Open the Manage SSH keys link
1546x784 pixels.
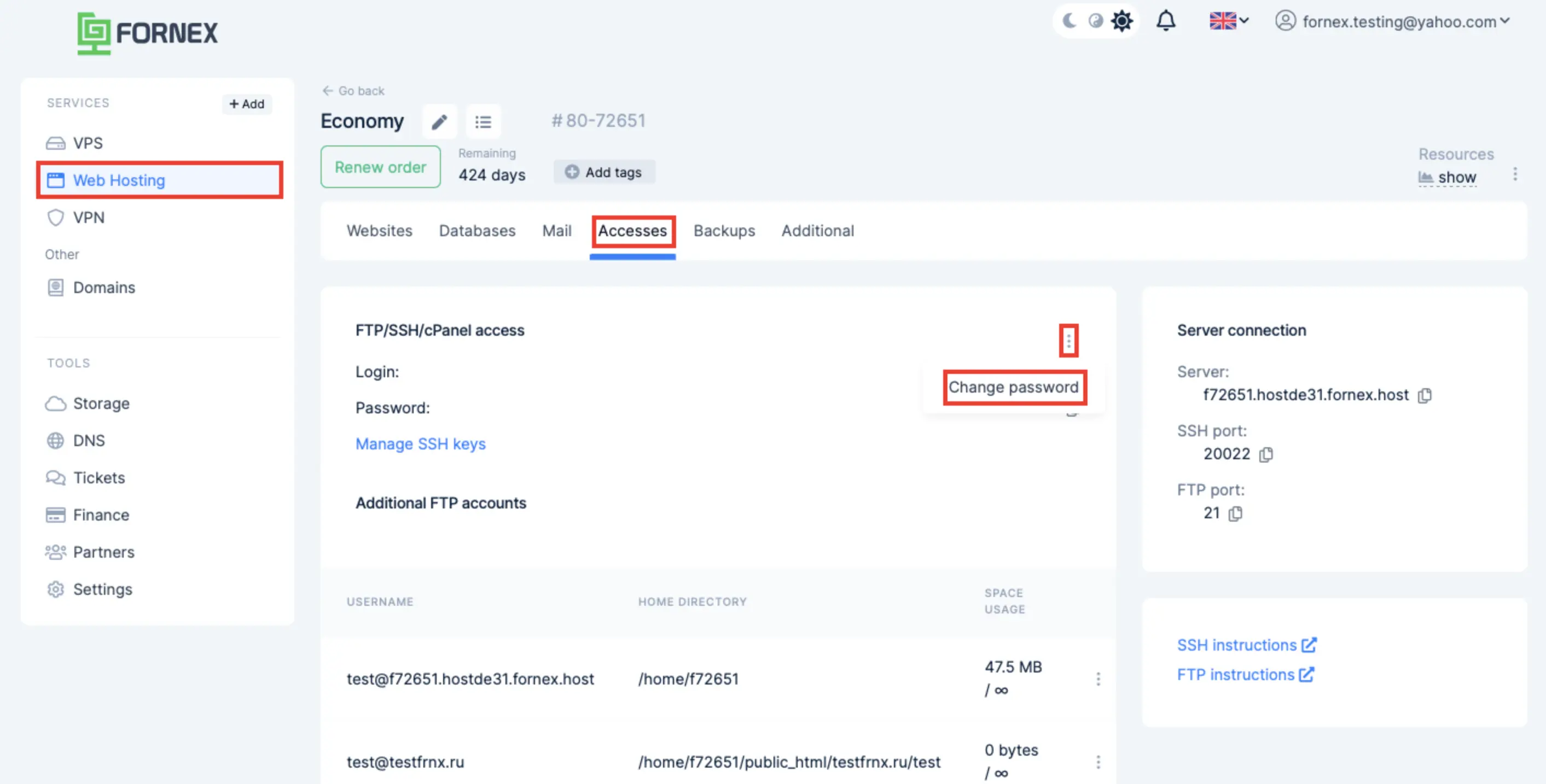pos(420,444)
